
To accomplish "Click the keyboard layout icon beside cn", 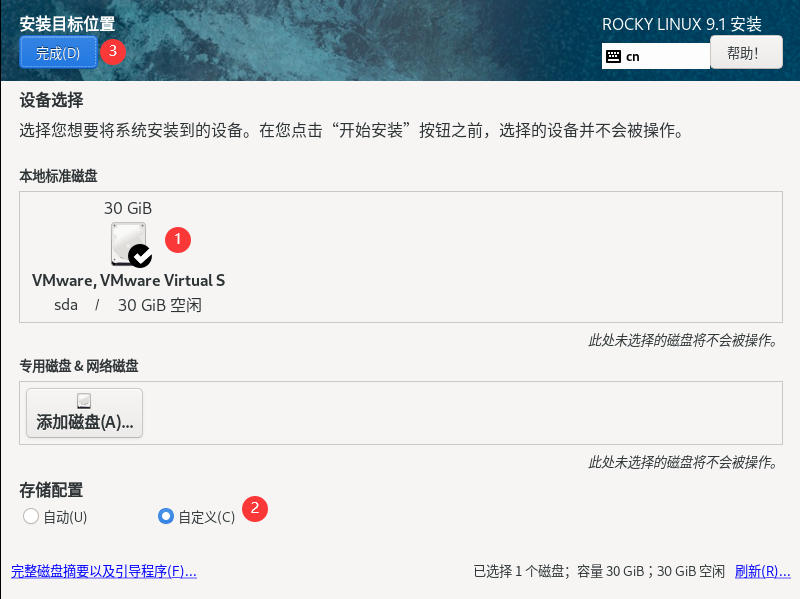I will tap(613, 56).
